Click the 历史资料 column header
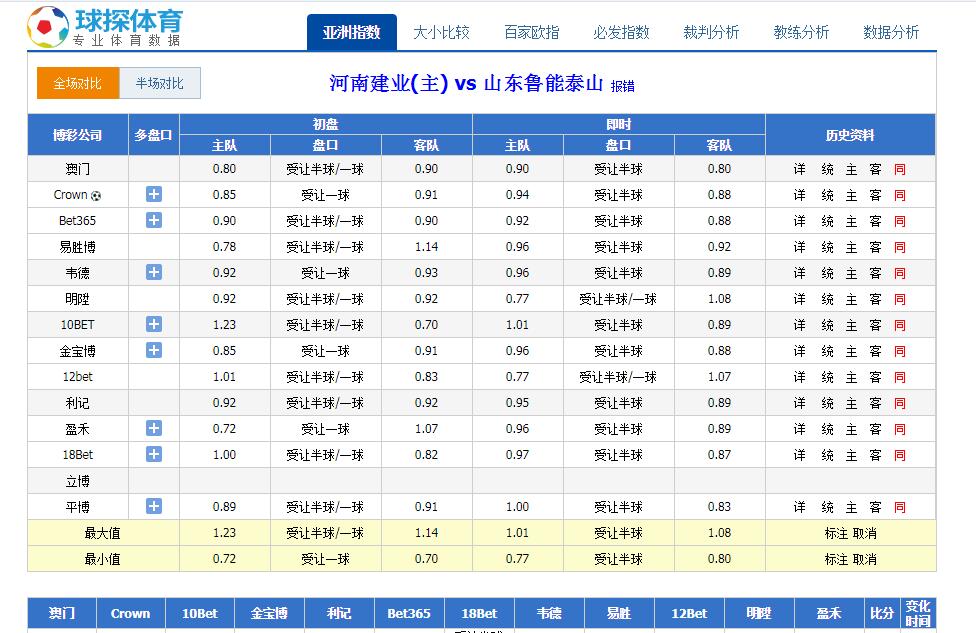Screen dimensions: 976x633 (850, 134)
